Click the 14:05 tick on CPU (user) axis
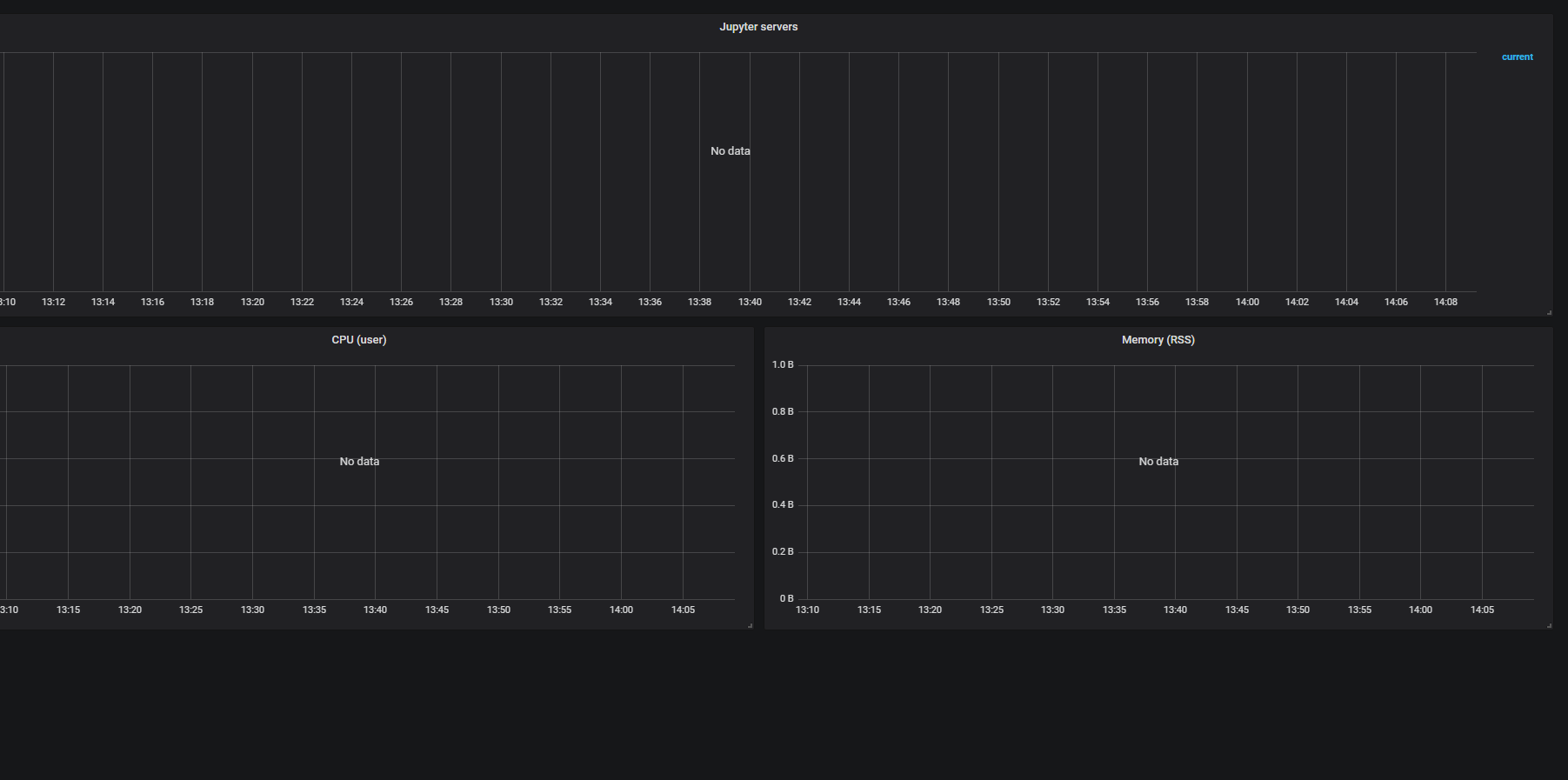Screen dimensions: 1568x780 click(683, 610)
